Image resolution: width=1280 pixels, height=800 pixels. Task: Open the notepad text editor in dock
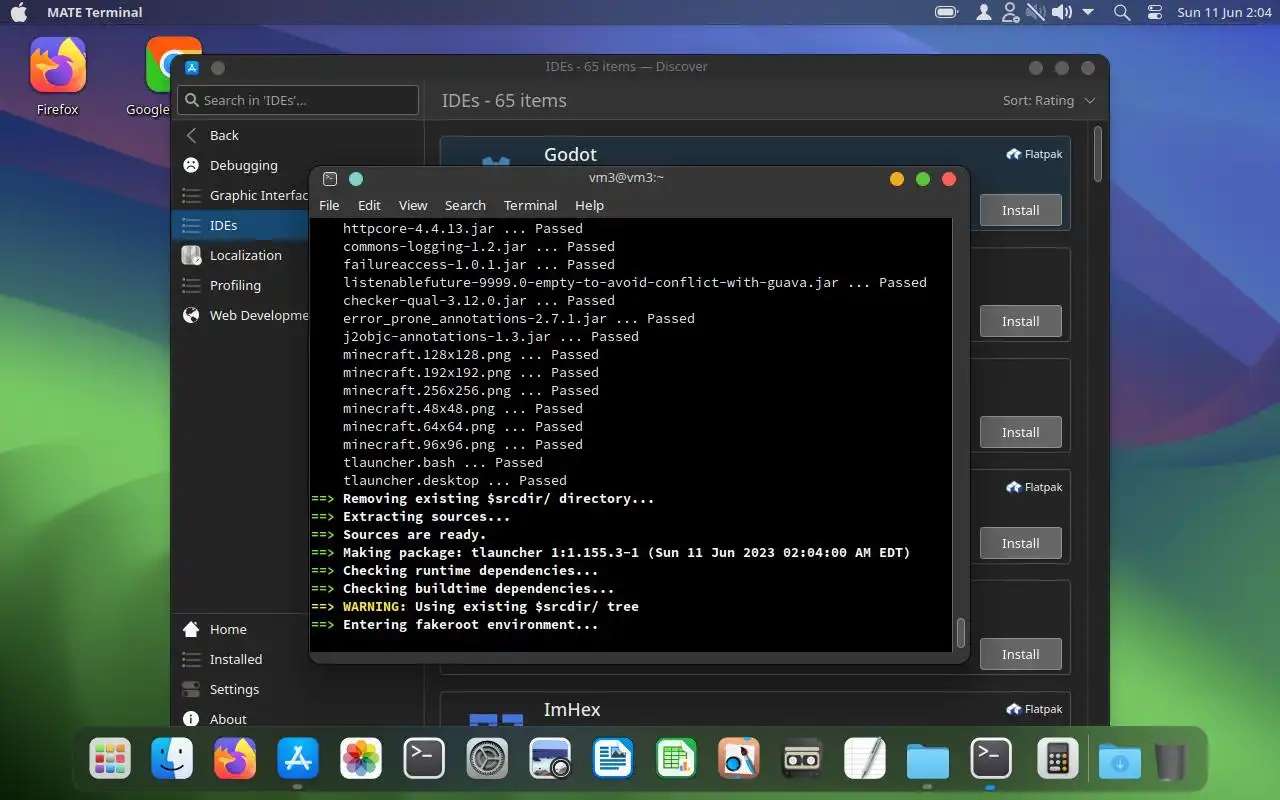(x=865, y=759)
